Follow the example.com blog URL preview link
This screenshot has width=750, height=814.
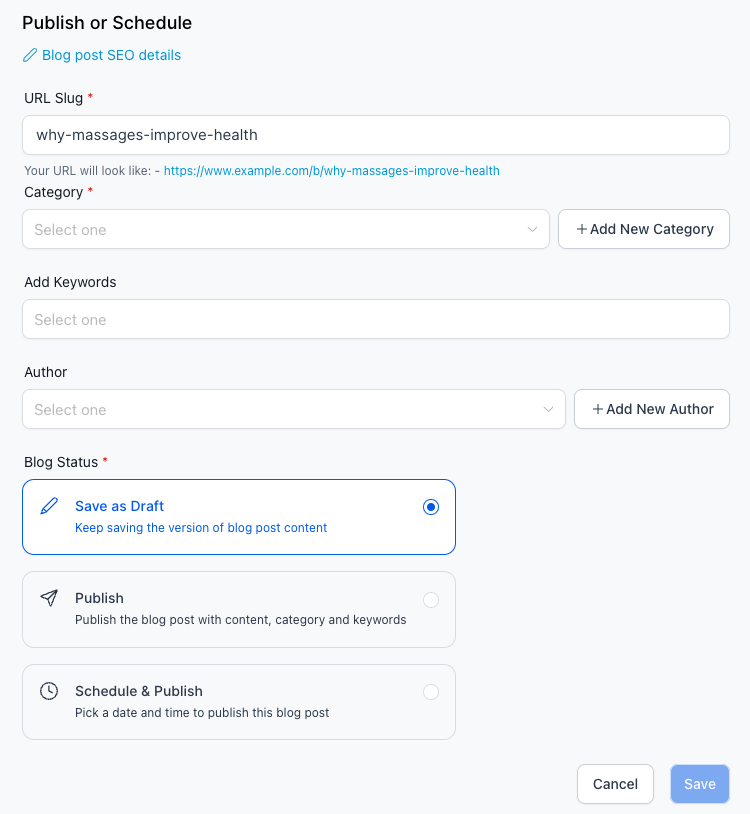[332, 171]
